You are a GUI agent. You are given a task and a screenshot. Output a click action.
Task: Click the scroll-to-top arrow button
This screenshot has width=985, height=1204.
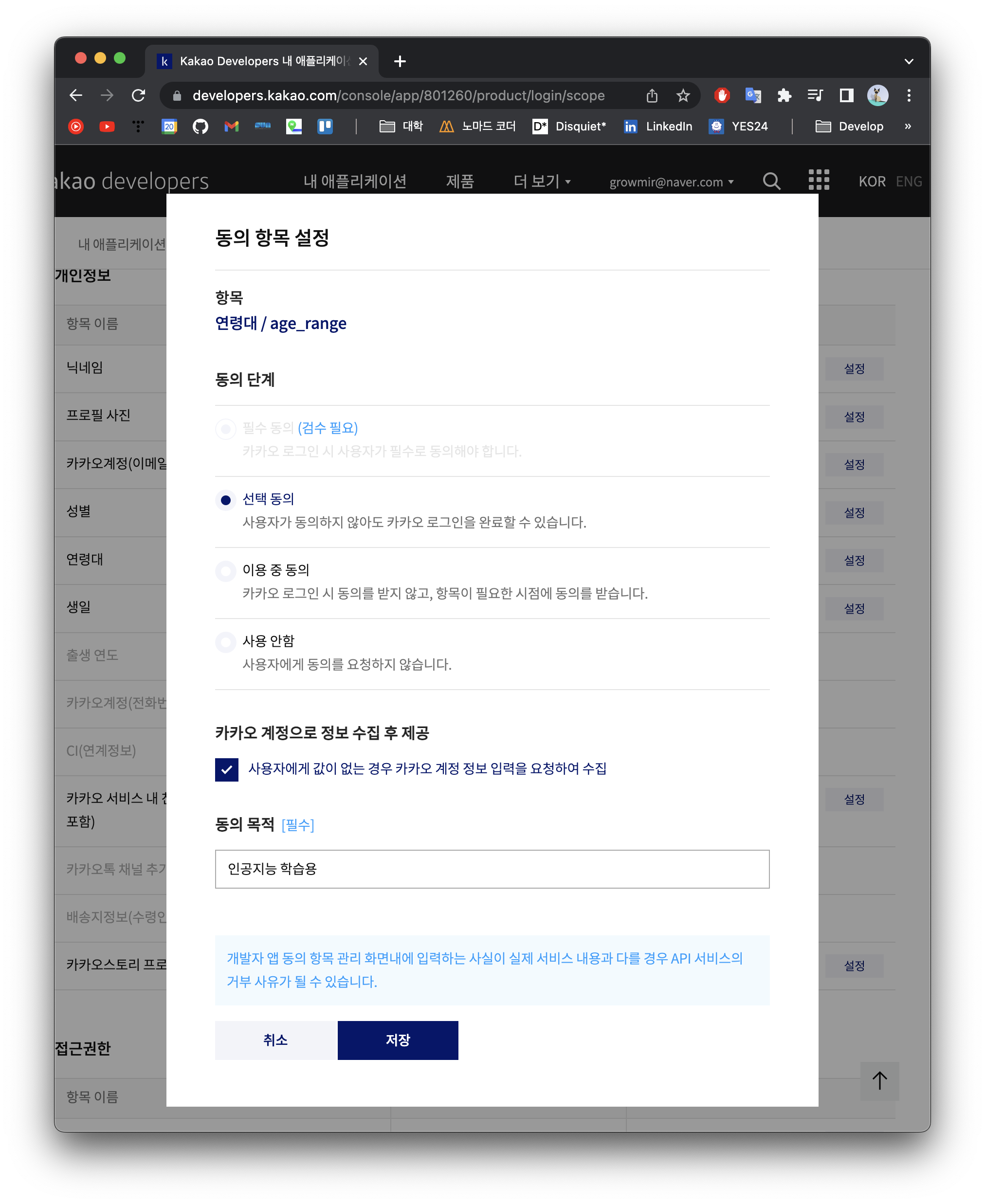click(879, 1080)
